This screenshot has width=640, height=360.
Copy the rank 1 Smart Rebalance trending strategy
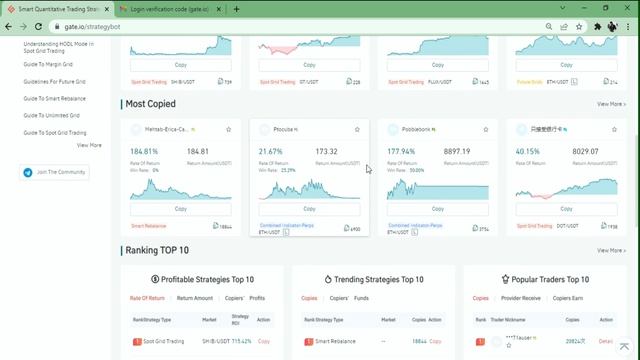[x=435, y=341]
